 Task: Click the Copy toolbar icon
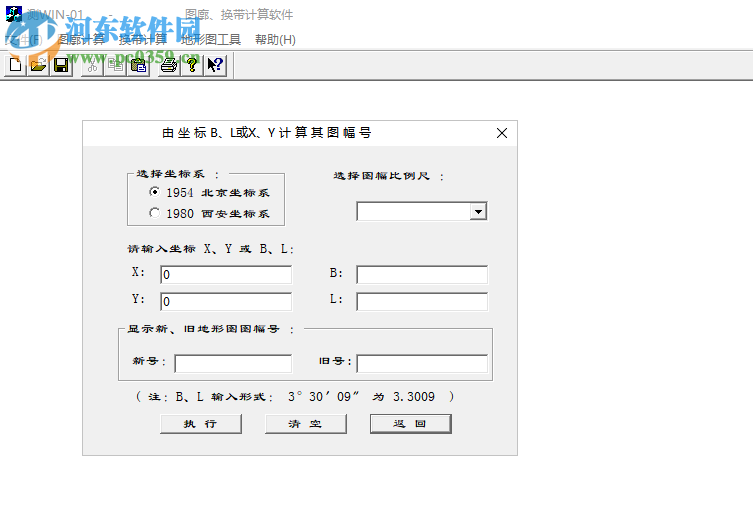click(116, 65)
